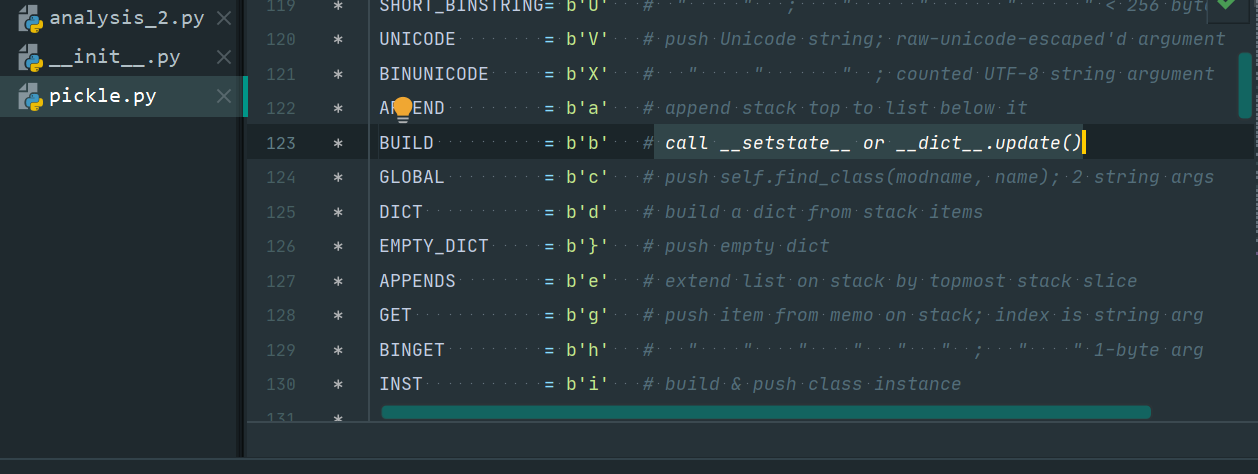This screenshot has width=1258, height=474.
Task: Open the __init__.py tab
Action: [x=114, y=57]
